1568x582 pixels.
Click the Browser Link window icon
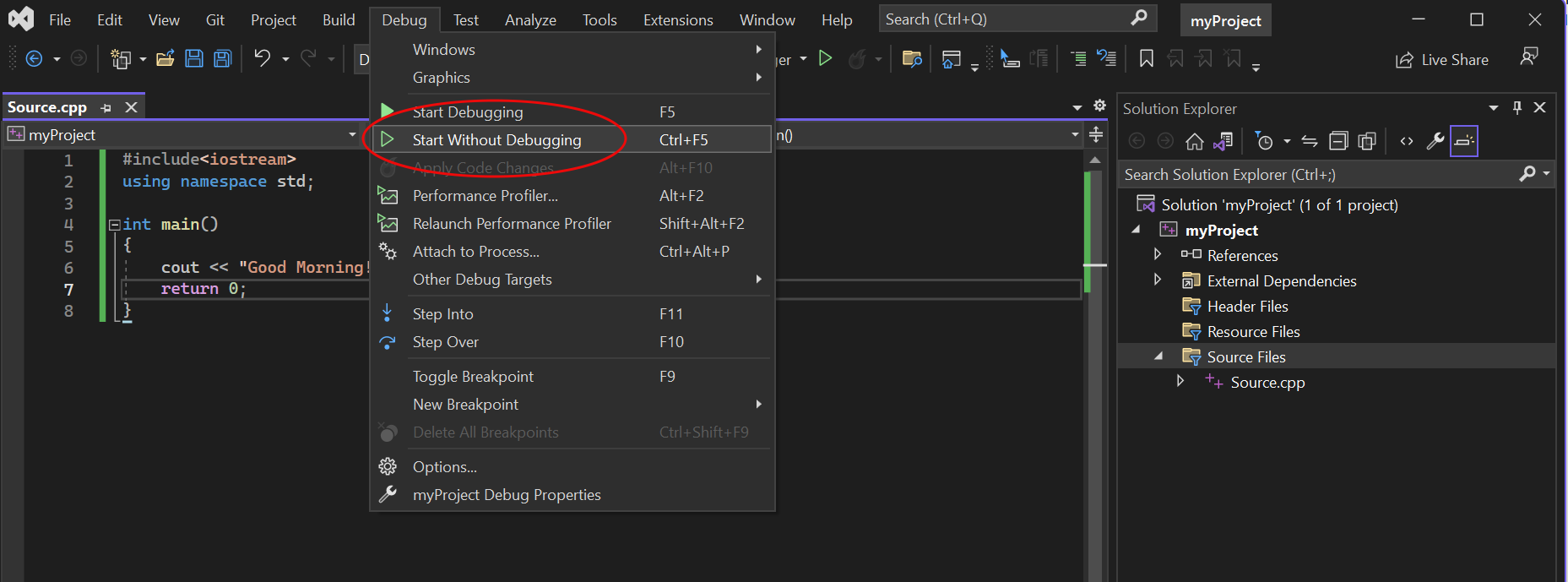pyautogui.click(x=952, y=58)
